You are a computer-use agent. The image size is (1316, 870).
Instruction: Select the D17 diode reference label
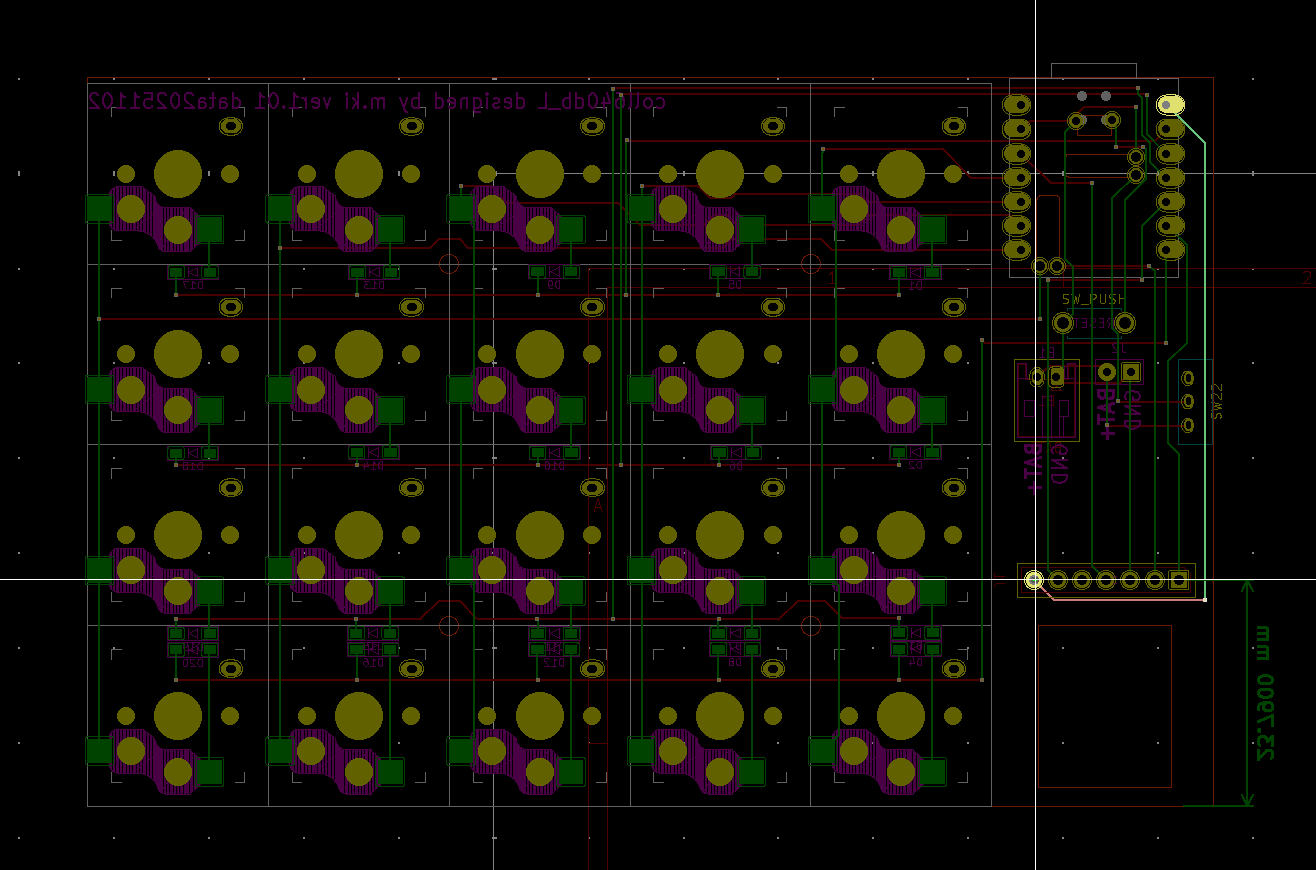[192, 285]
